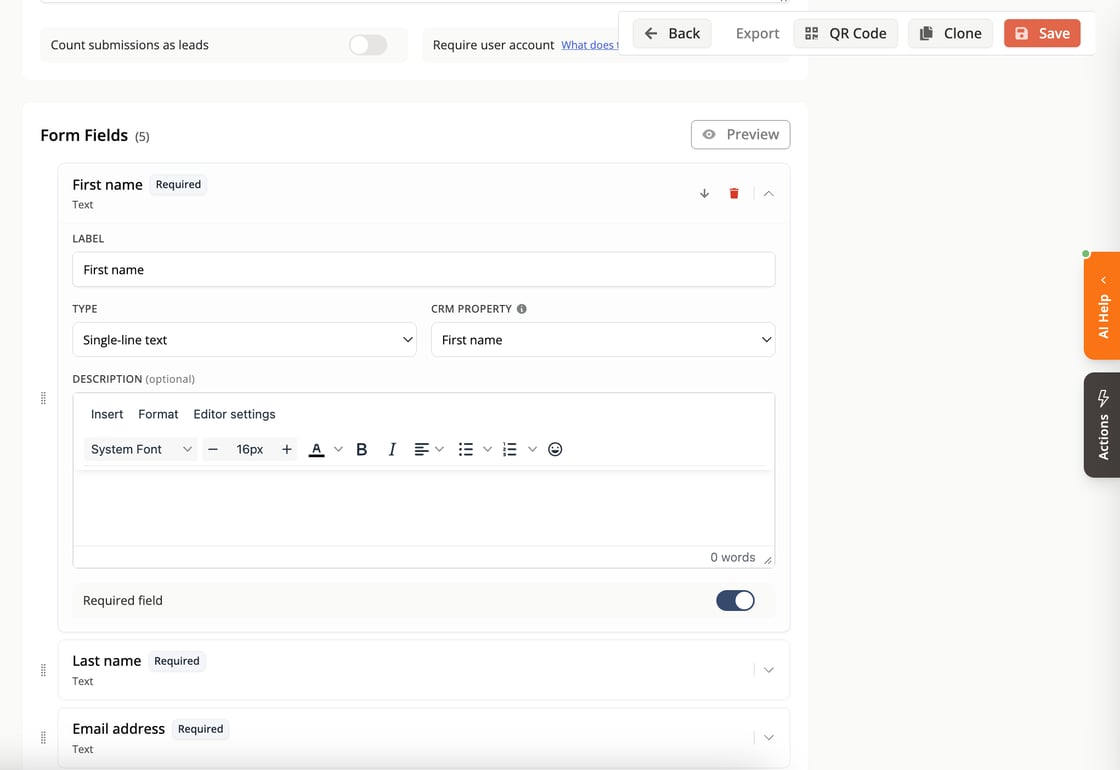Open numbered list style options arrow
This screenshot has width=1120, height=770.
click(532, 449)
